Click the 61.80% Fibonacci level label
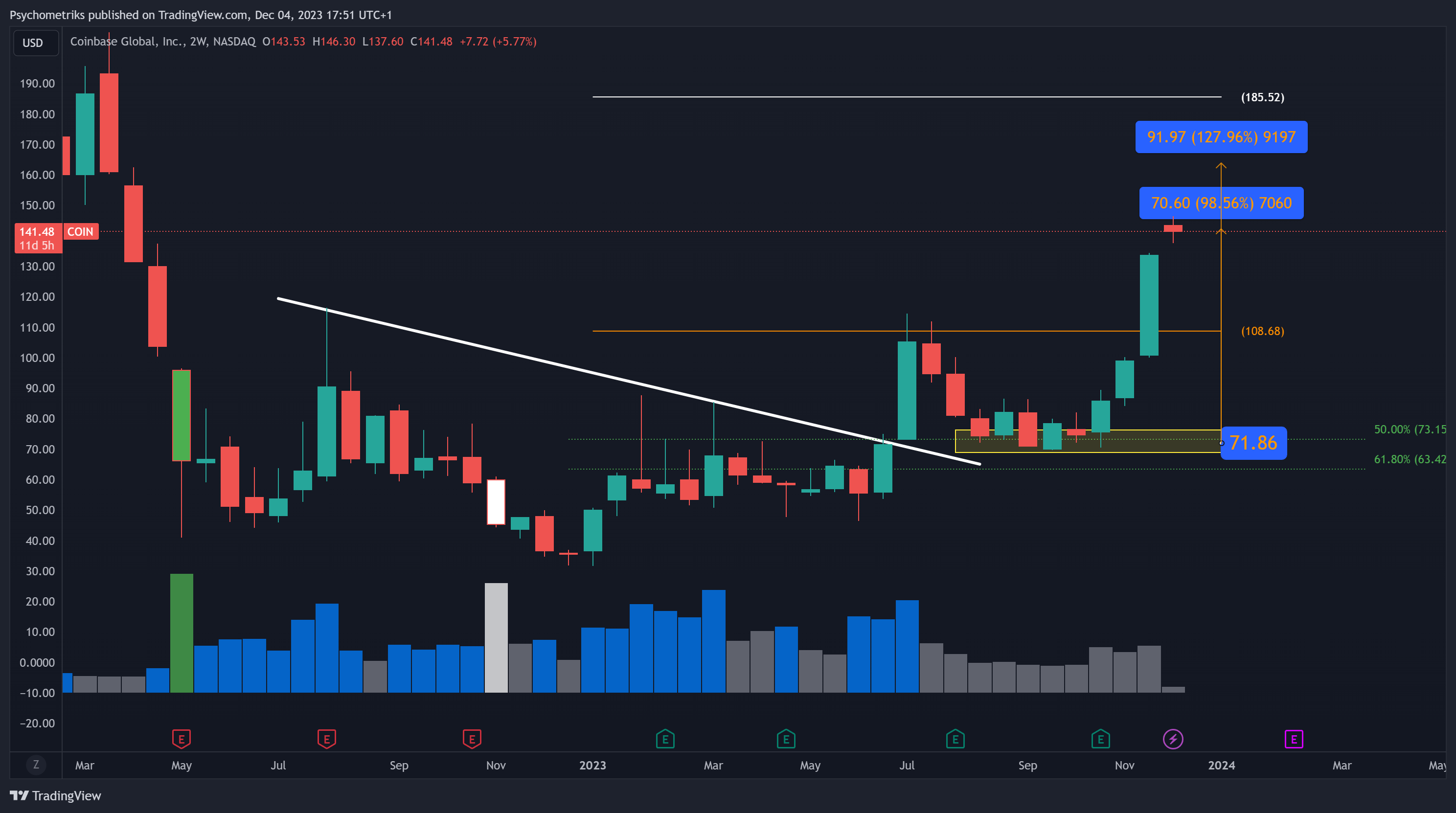This screenshot has height=813, width=1456. click(1410, 459)
